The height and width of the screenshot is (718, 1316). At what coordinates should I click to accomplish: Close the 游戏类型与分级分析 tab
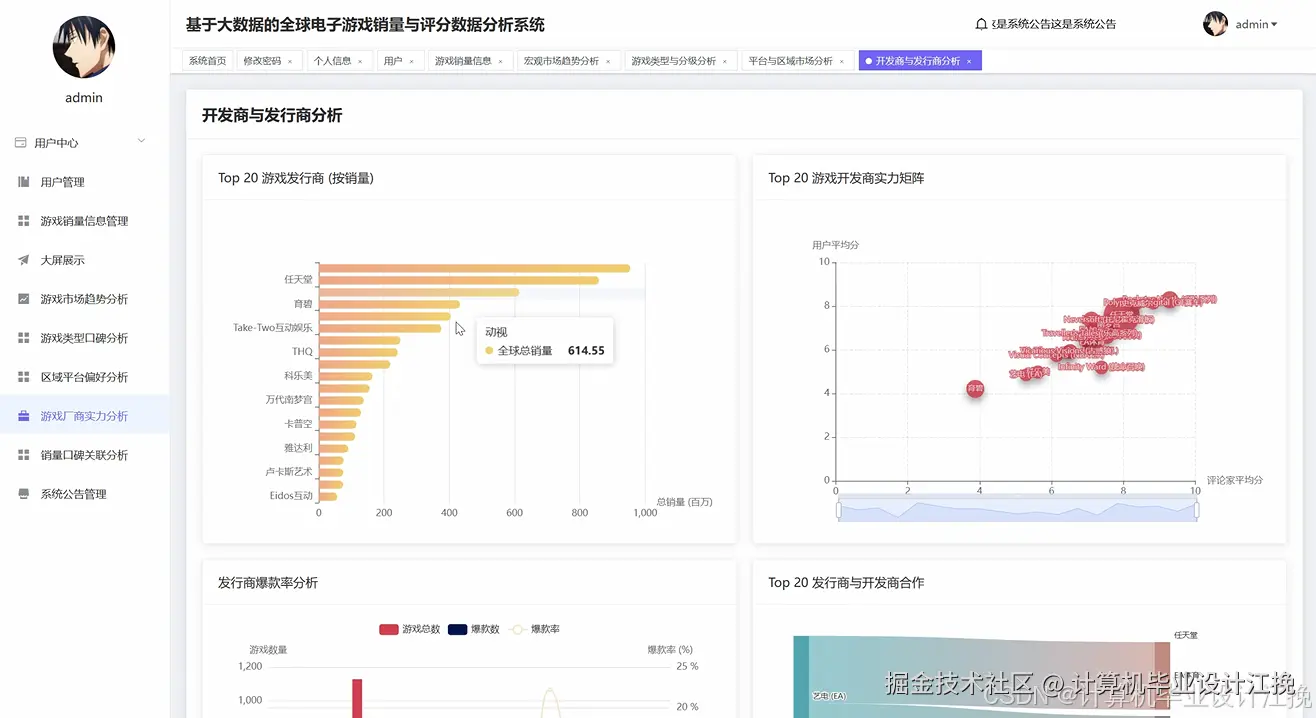(x=725, y=61)
